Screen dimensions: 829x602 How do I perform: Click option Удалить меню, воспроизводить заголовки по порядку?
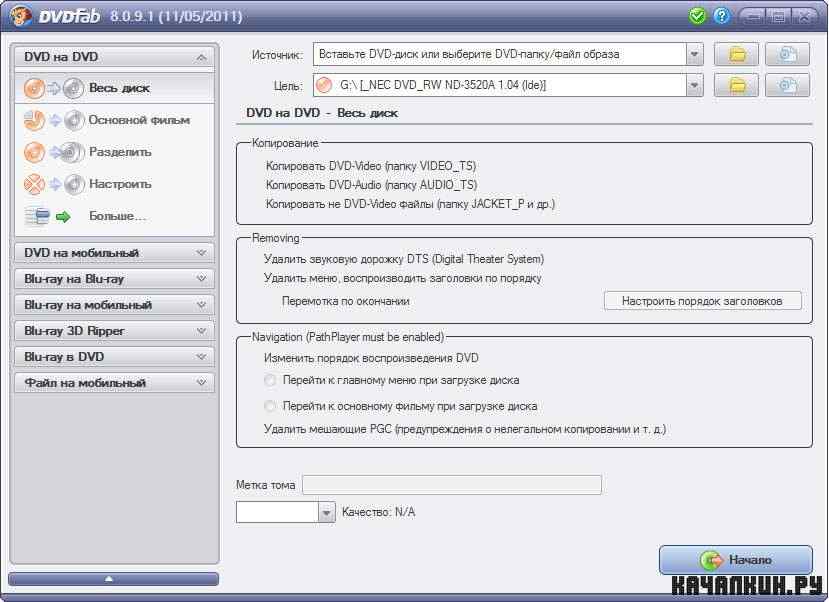tap(402, 278)
